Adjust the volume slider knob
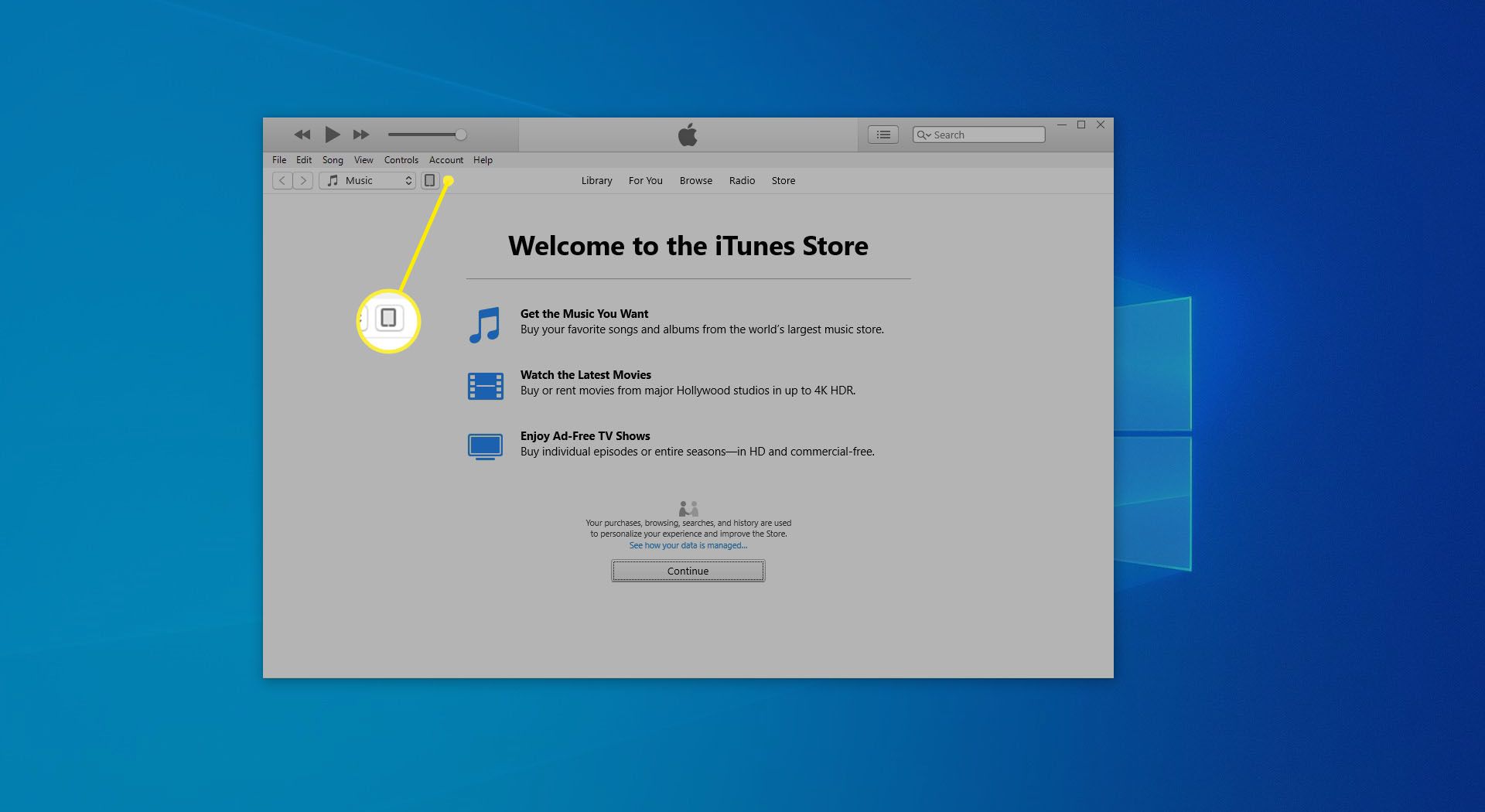This screenshot has height=812, width=1485. pyautogui.click(x=461, y=135)
